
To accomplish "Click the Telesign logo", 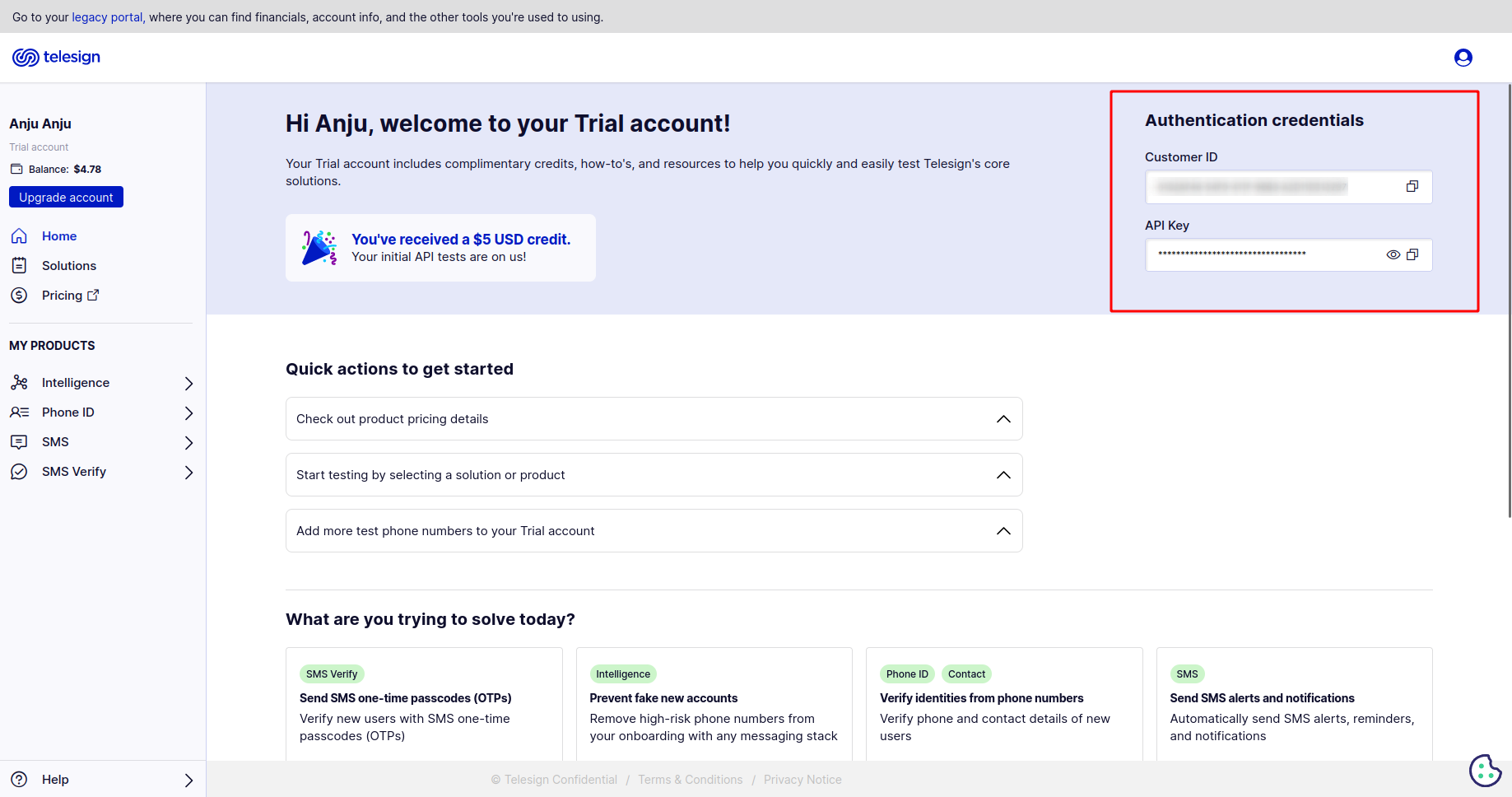I will click(56, 57).
